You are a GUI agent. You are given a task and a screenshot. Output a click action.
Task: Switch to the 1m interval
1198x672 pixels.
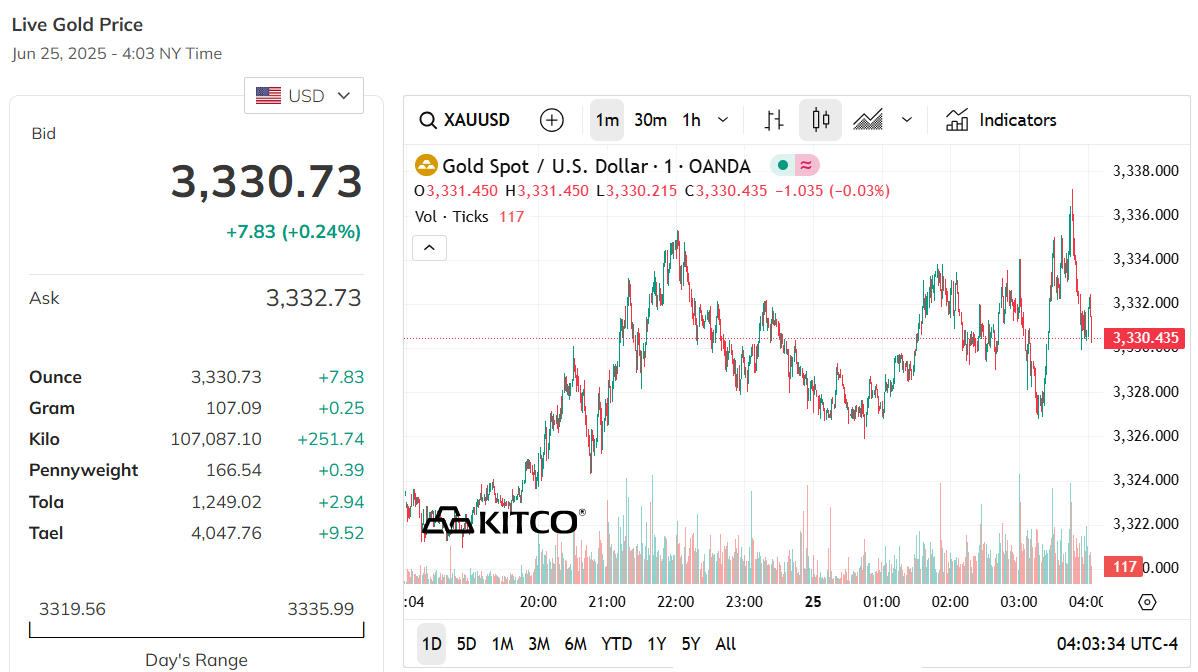tap(607, 120)
